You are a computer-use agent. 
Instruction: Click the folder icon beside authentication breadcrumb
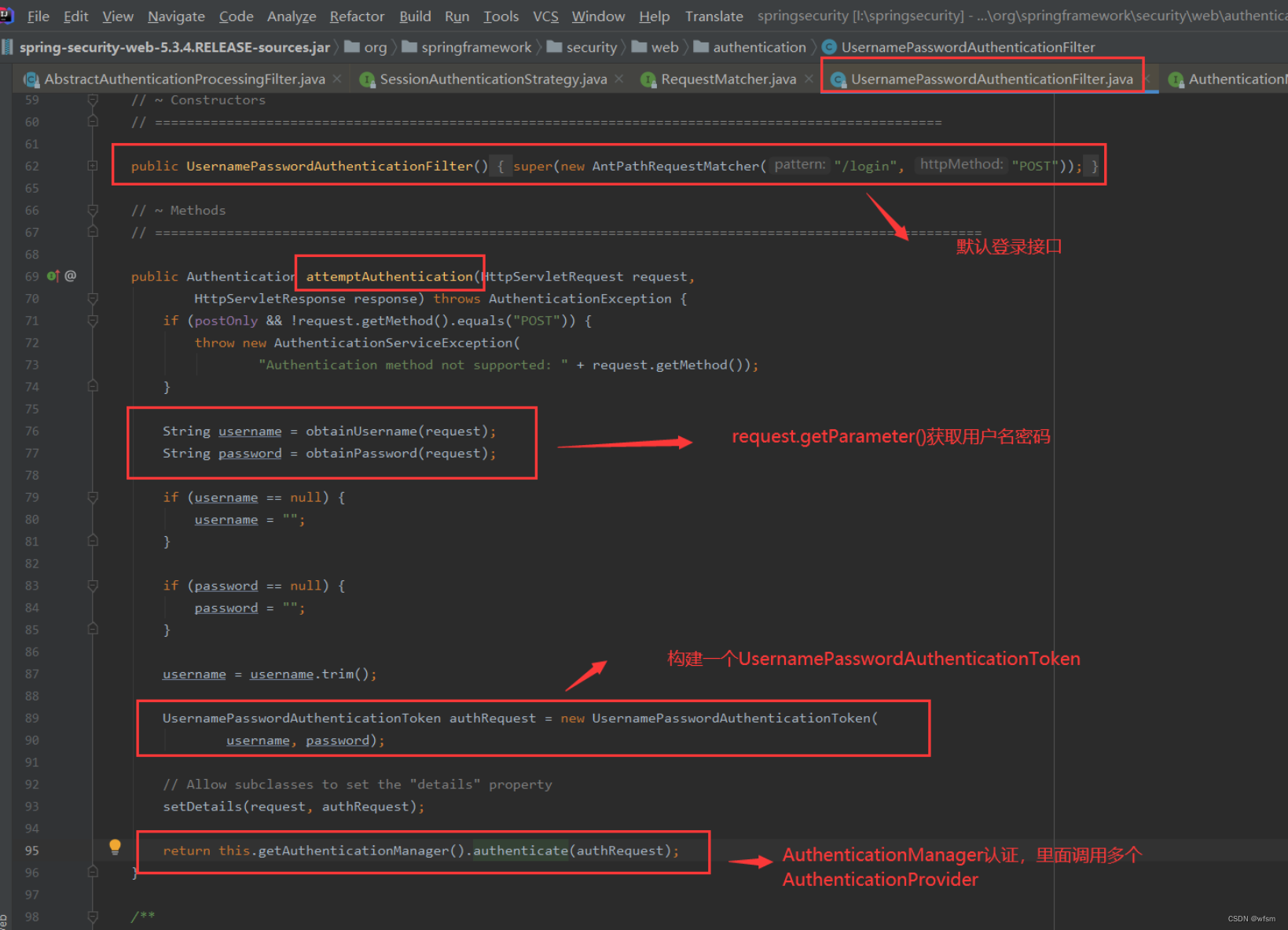click(x=701, y=47)
